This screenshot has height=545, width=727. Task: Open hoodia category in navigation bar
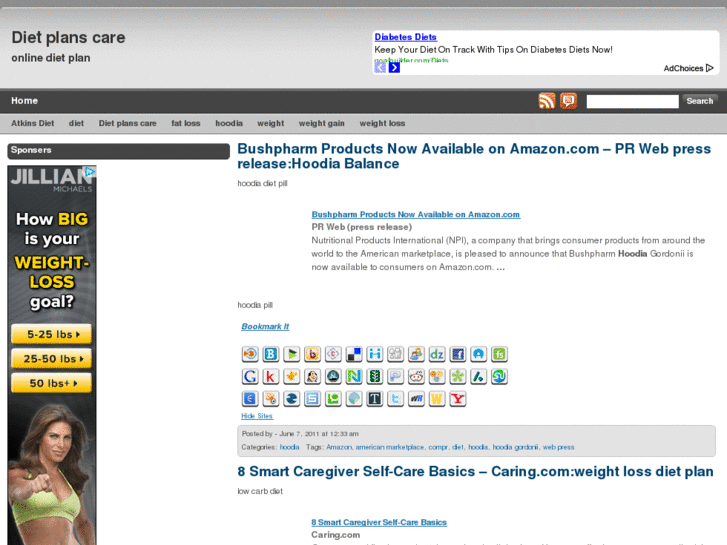coord(229,123)
